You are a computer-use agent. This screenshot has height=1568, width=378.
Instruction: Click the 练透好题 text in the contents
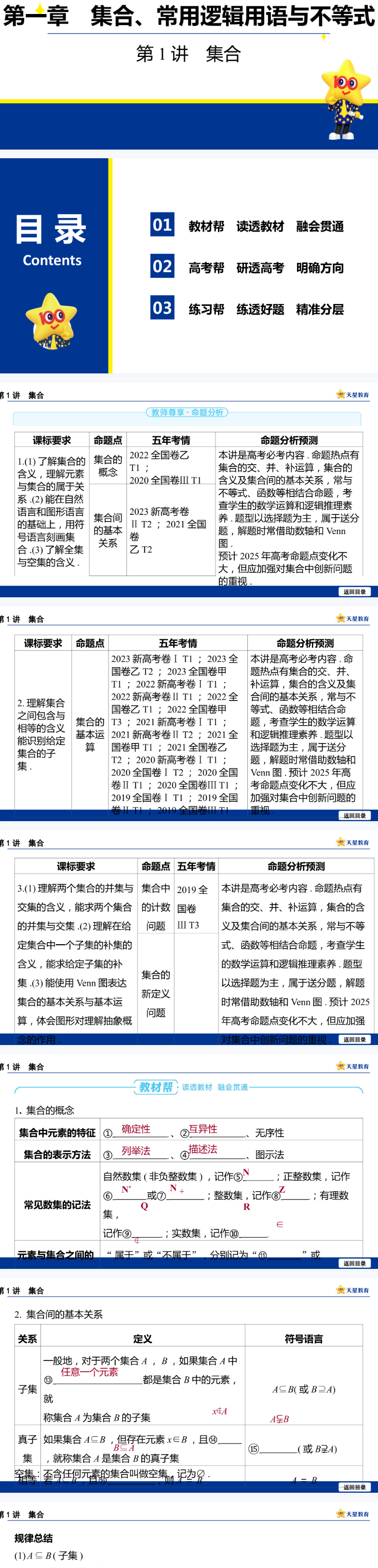(x=260, y=309)
